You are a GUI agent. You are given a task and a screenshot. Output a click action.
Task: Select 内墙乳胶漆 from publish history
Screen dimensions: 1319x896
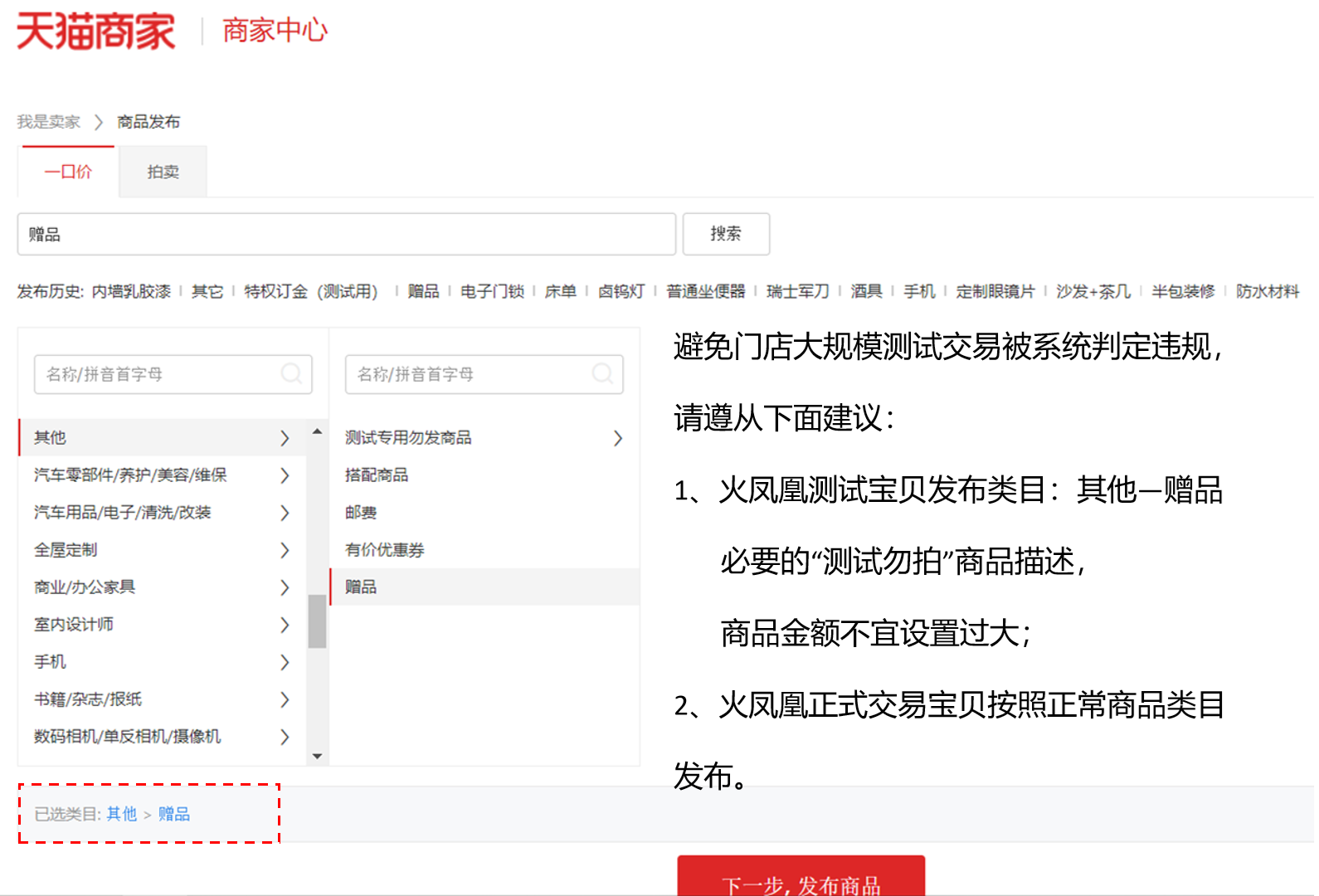click(131, 291)
